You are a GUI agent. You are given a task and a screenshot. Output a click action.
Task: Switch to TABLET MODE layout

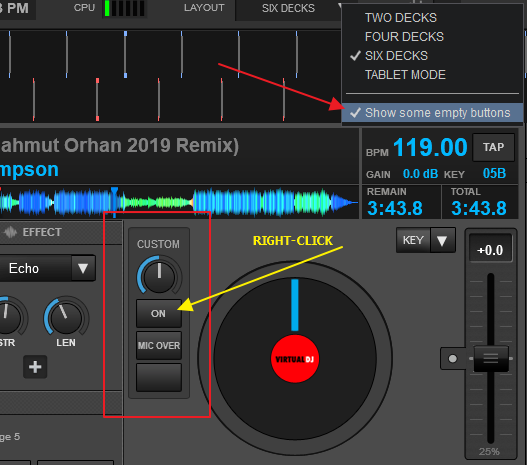(x=405, y=75)
